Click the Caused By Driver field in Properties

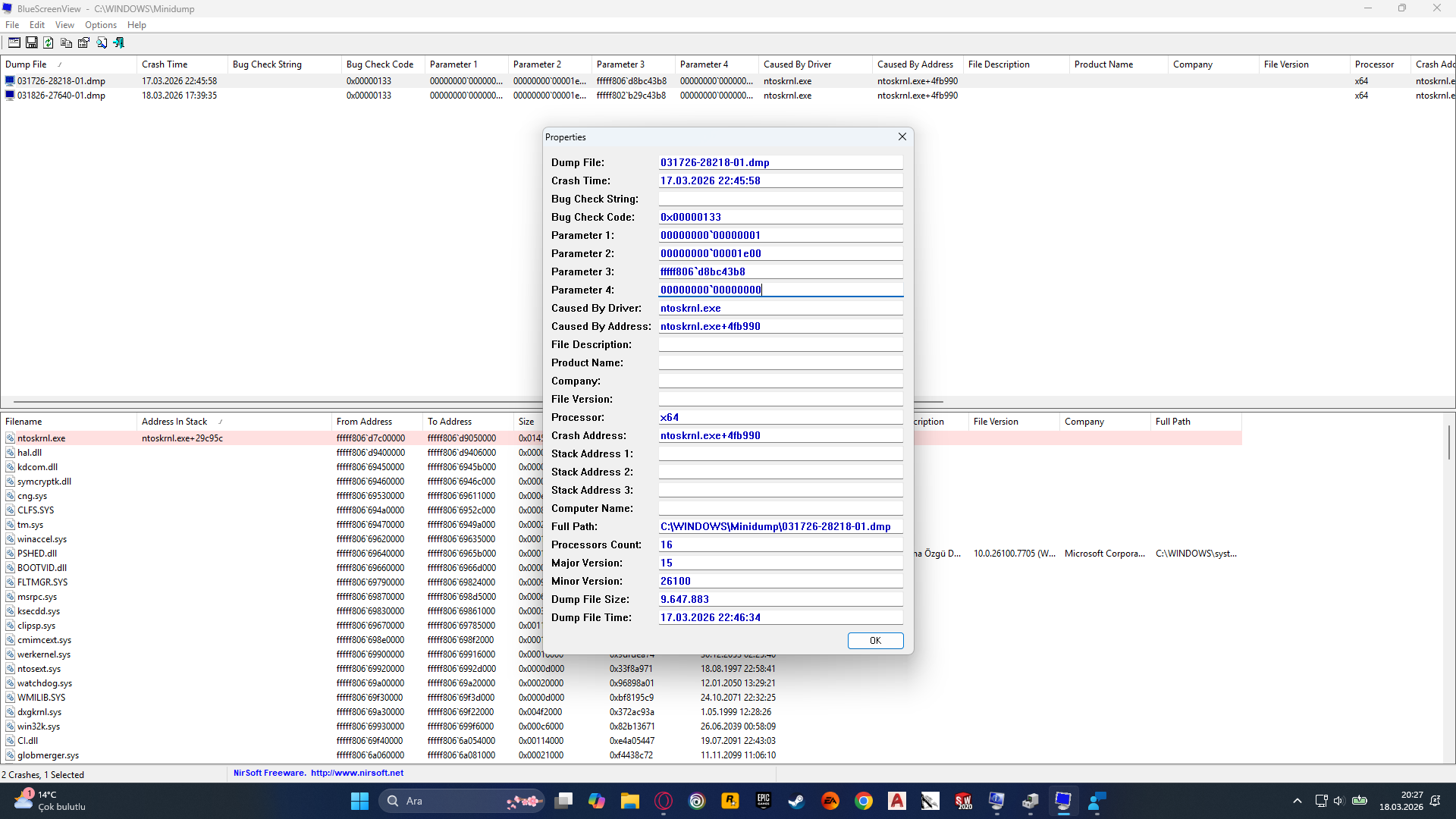(780, 308)
